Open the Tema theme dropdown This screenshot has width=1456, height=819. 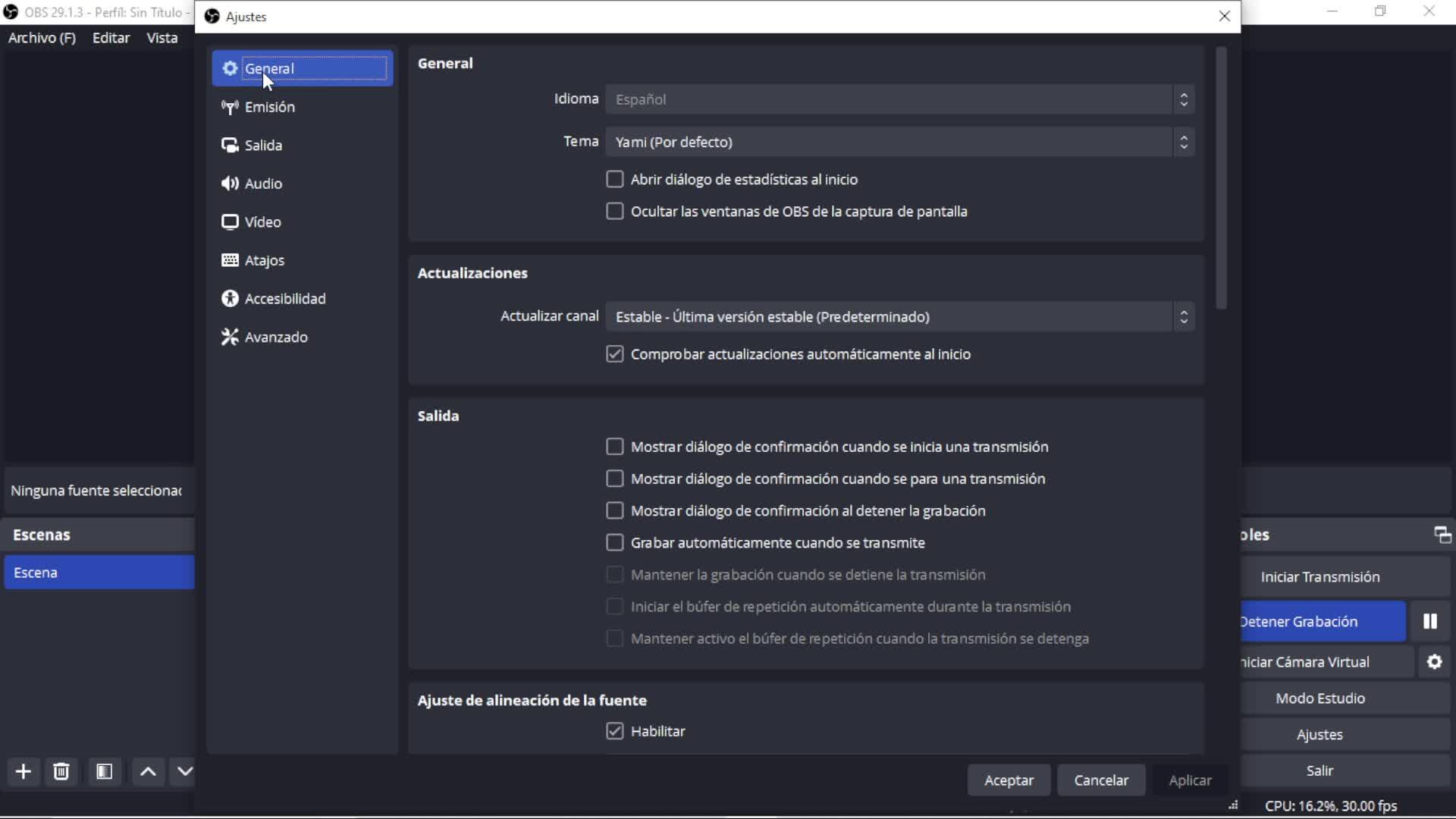[x=899, y=142]
